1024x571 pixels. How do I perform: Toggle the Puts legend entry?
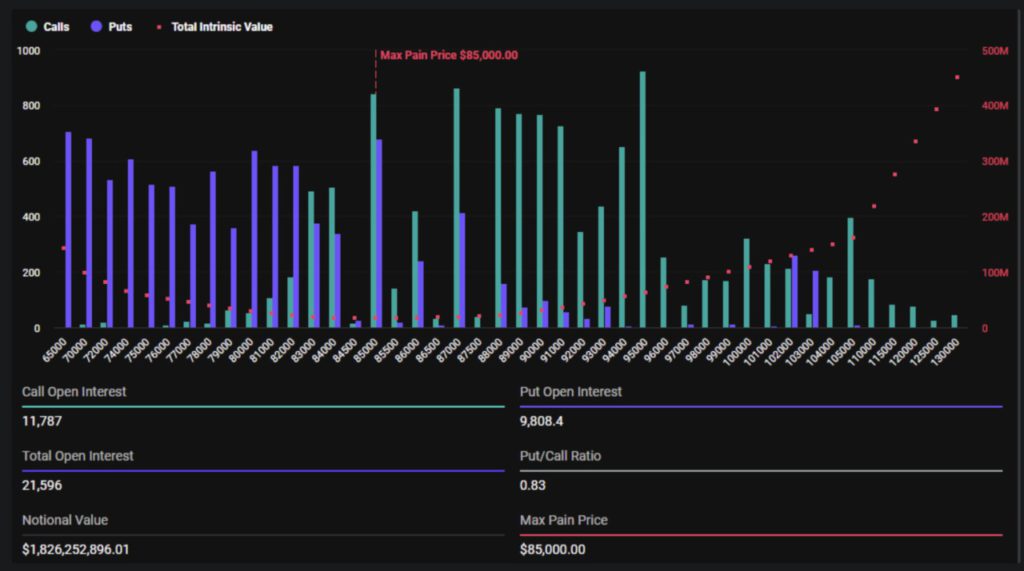point(111,27)
